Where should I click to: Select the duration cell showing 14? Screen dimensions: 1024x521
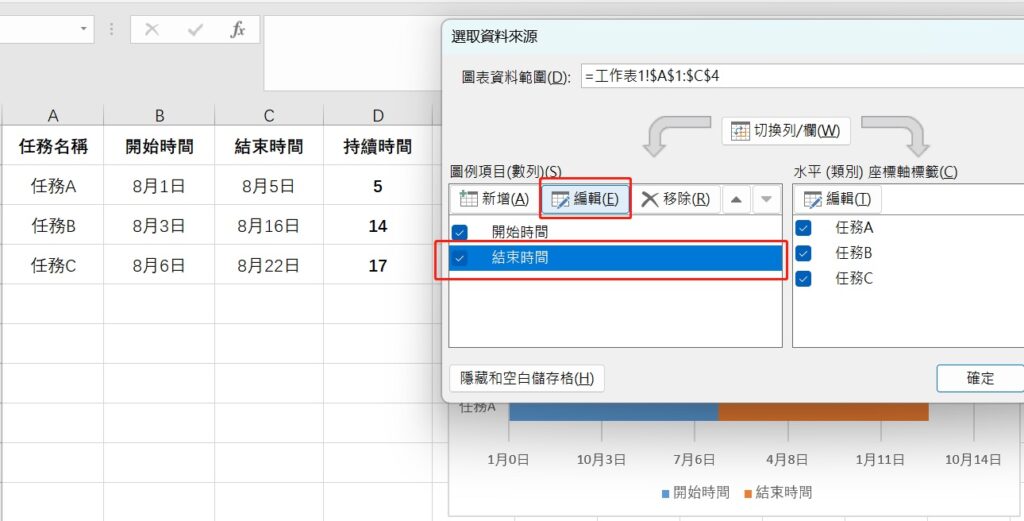pyautogui.click(x=378, y=226)
